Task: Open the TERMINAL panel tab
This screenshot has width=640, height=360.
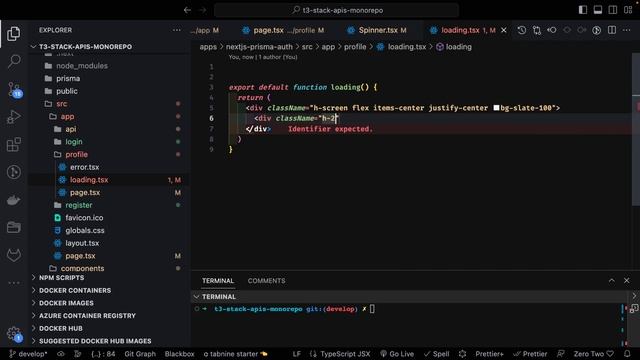Action: point(218,281)
